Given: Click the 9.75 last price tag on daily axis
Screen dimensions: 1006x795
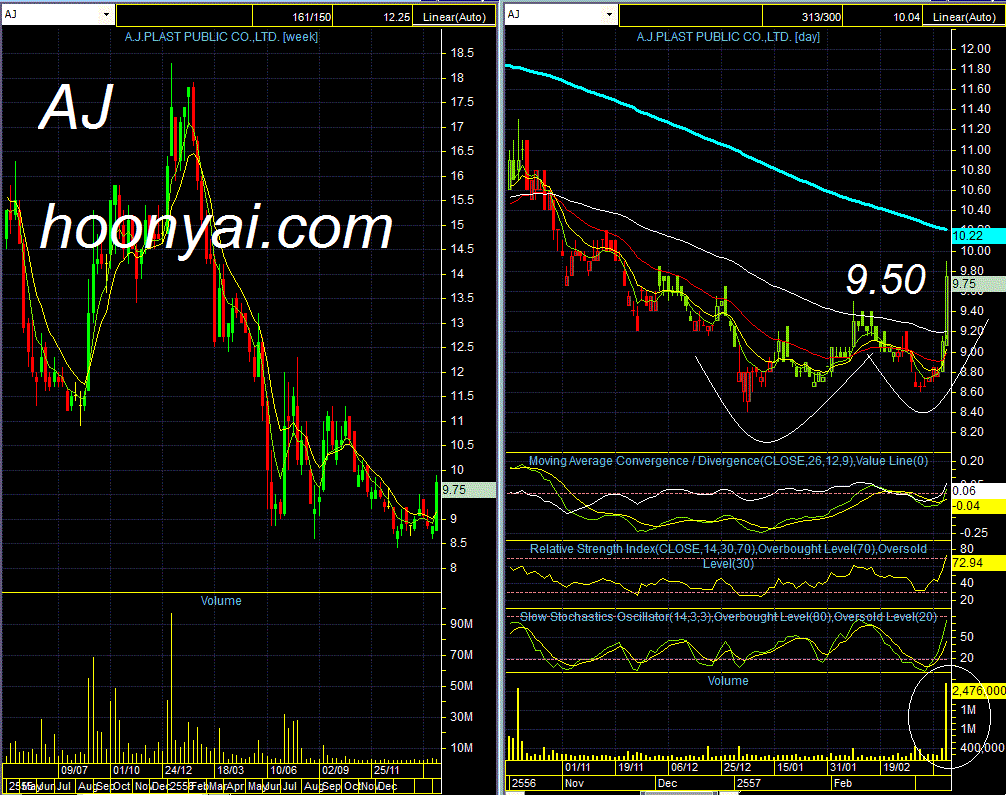Looking at the screenshot, I should click(x=978, y=284).
